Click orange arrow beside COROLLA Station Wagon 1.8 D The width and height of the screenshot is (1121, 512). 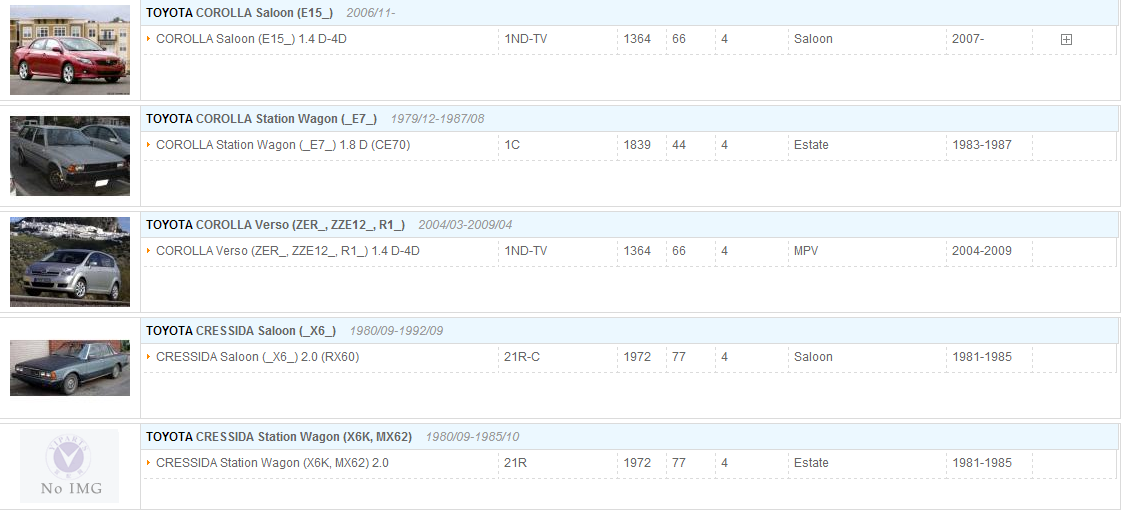[x=148, y=144]
